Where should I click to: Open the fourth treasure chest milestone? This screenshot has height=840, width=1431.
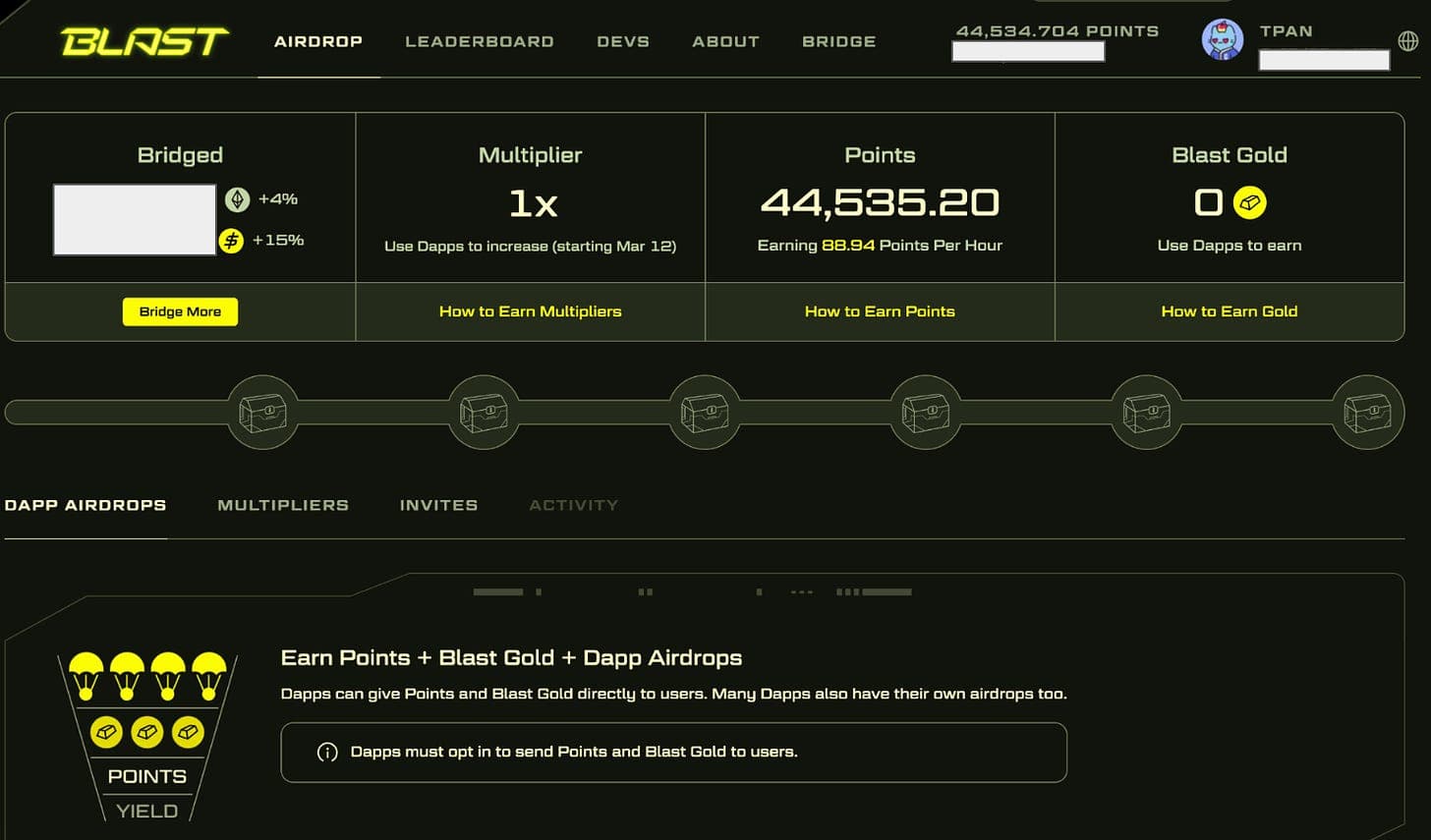pyautogui.click(x=925, y=412)
